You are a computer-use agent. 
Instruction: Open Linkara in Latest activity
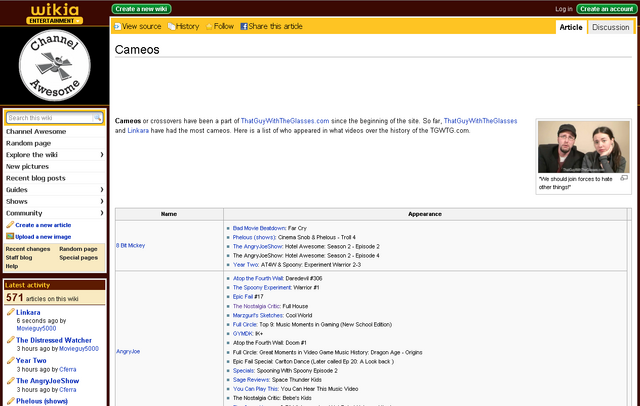[28, 312]
